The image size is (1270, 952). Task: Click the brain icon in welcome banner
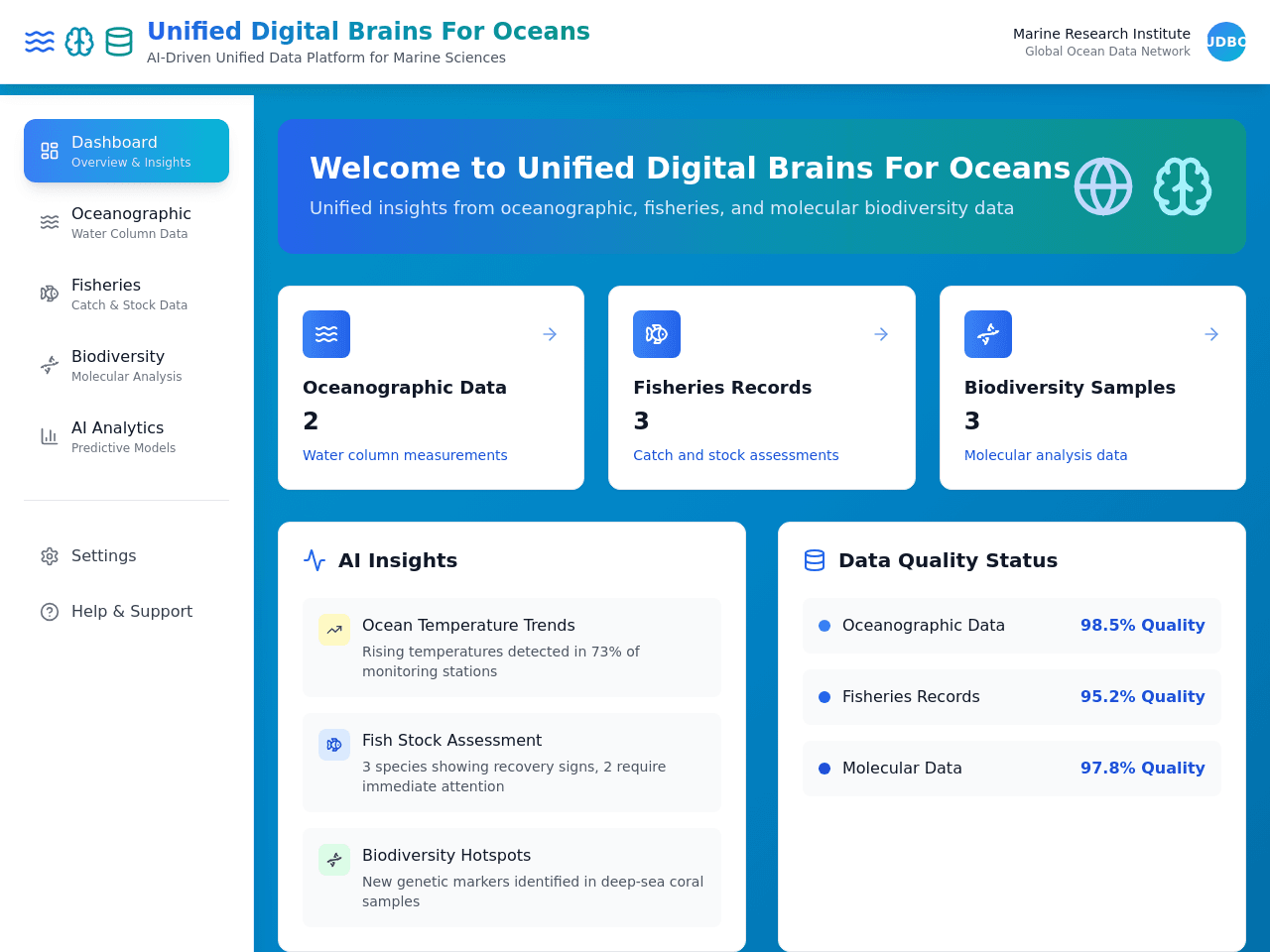1183,186
